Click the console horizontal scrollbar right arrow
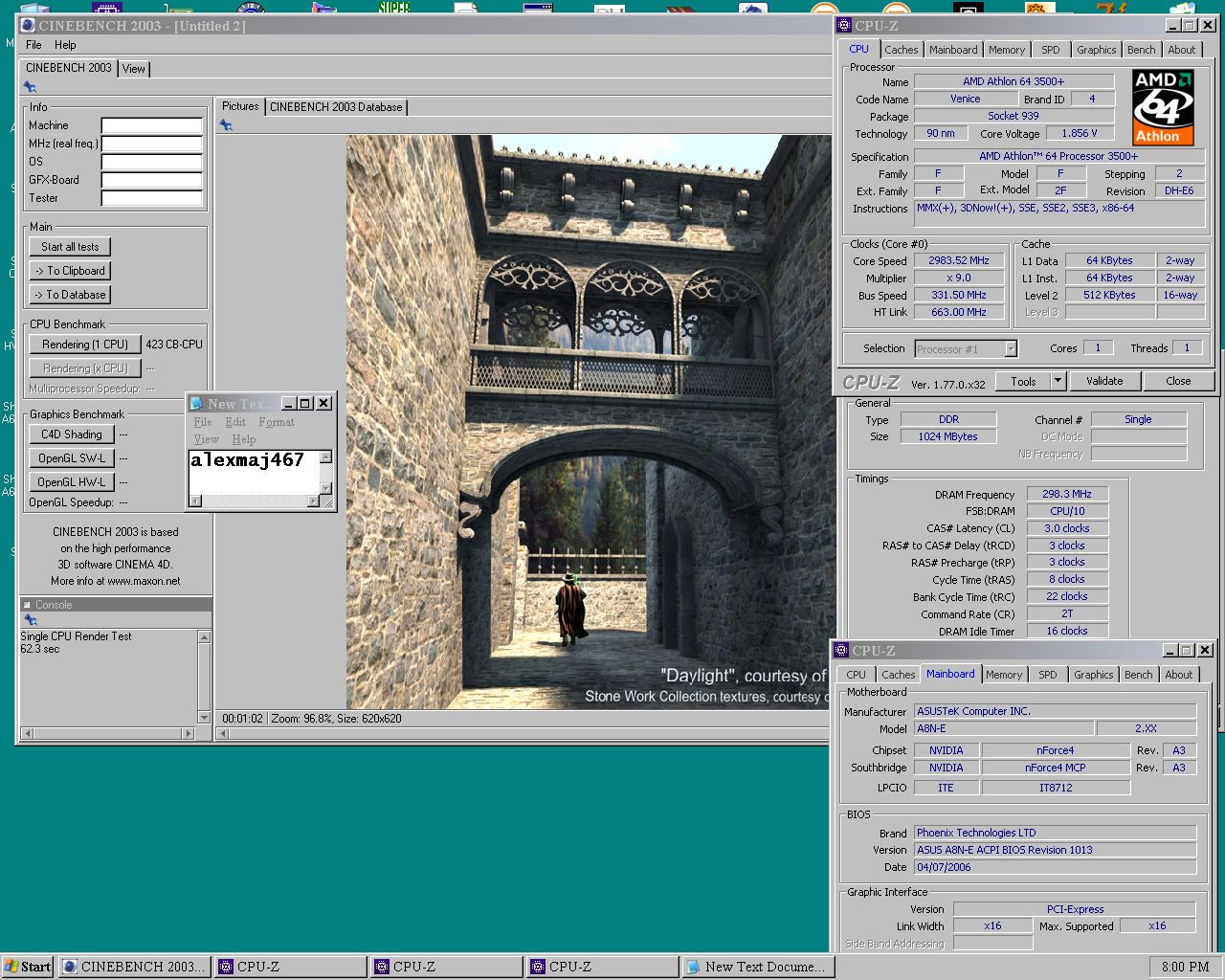1225x980 pixels. tap(188, 733)
